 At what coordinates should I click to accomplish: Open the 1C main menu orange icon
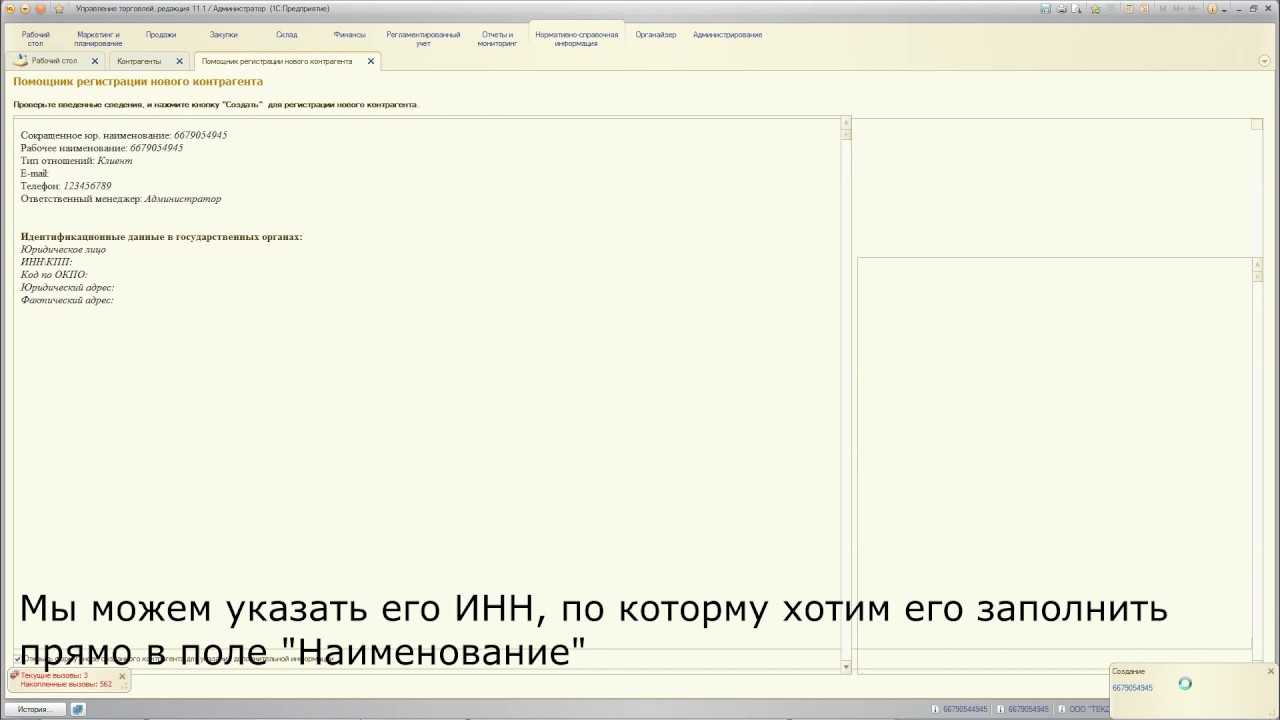(10, 9)
